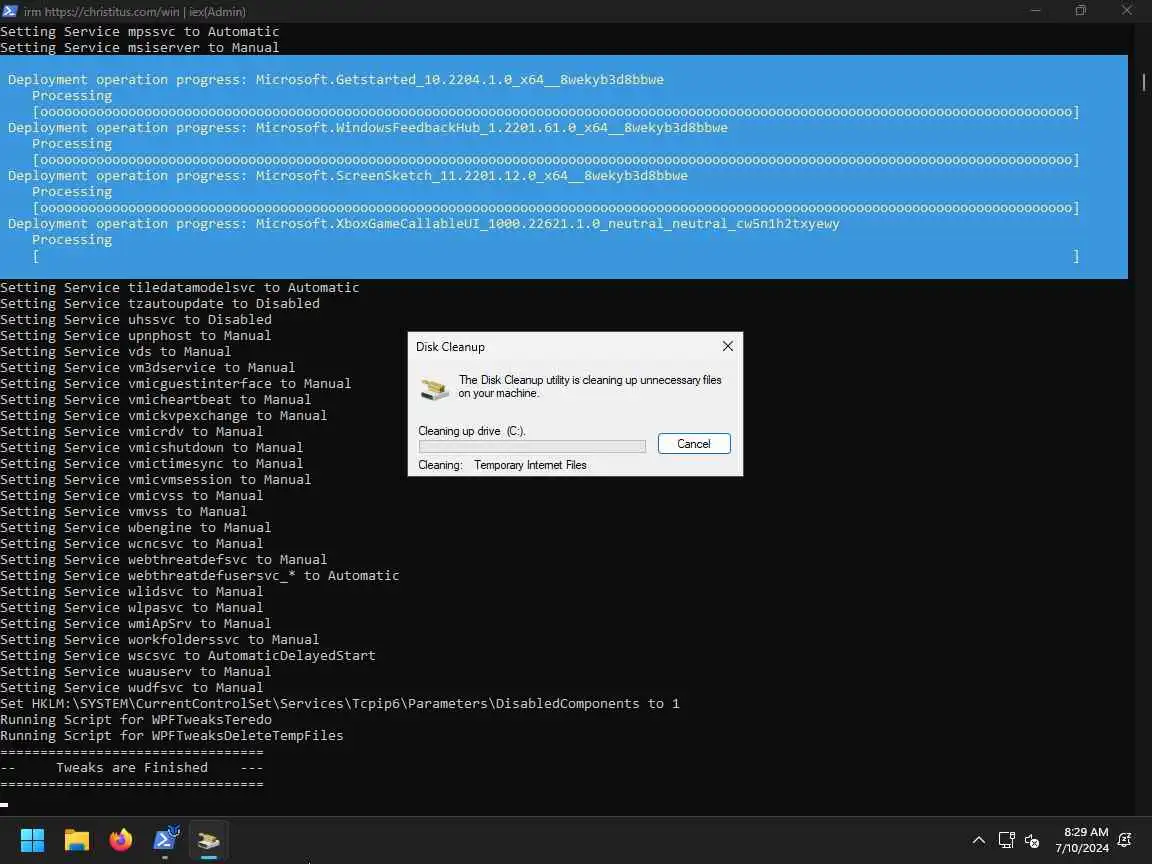Select the Disk Cleanup taskbar icon
The image size is (1152, 864).
(209, 840)
